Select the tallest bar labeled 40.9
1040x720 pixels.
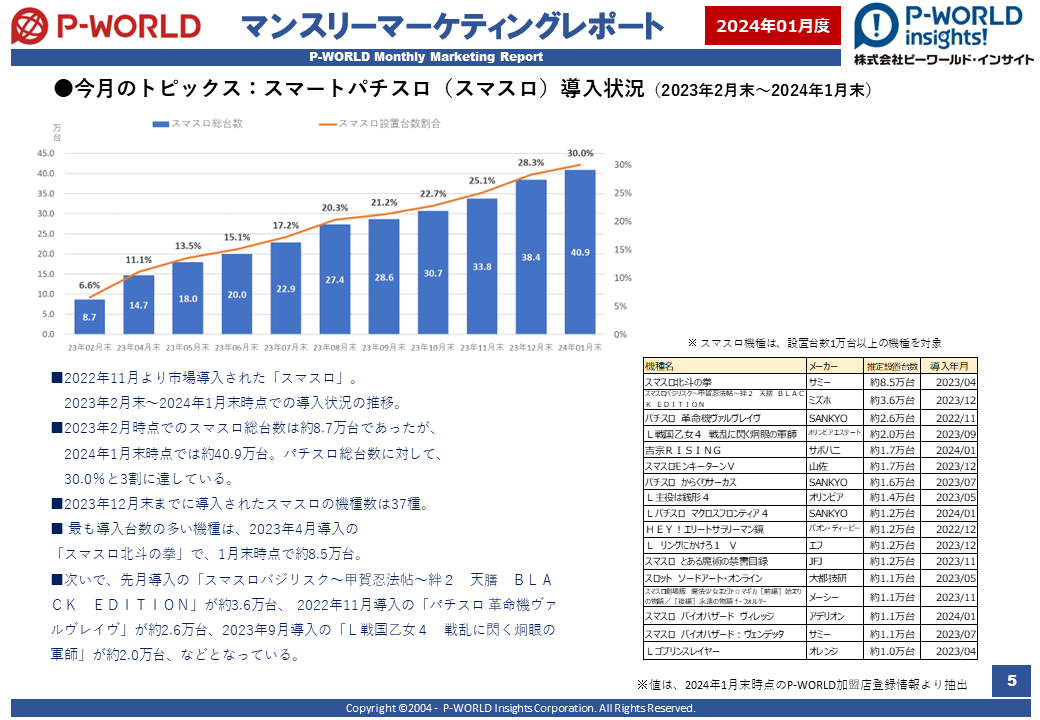pyautogui.click(x=580, y=252)
